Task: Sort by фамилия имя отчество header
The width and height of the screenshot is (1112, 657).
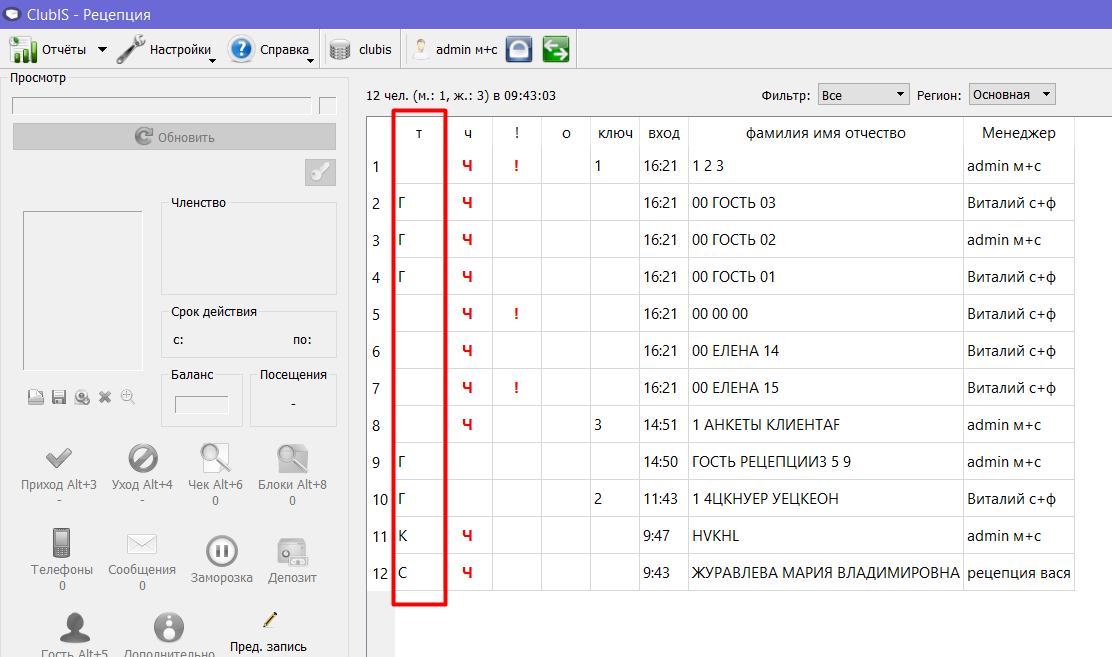Action: coord(825,133)
